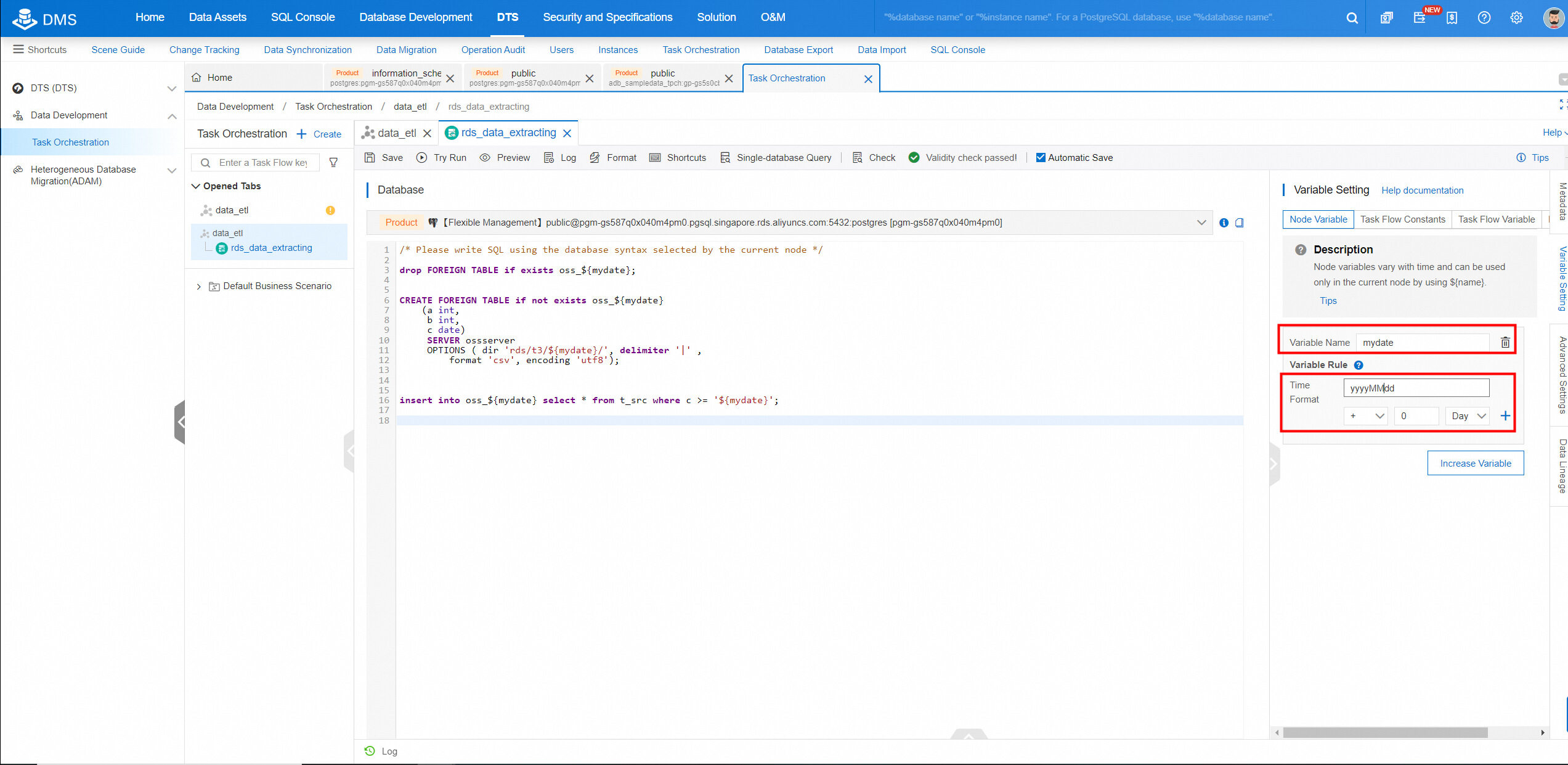Click the Preview eye icon
This screenshot has height=765, width=1568.
485,158
